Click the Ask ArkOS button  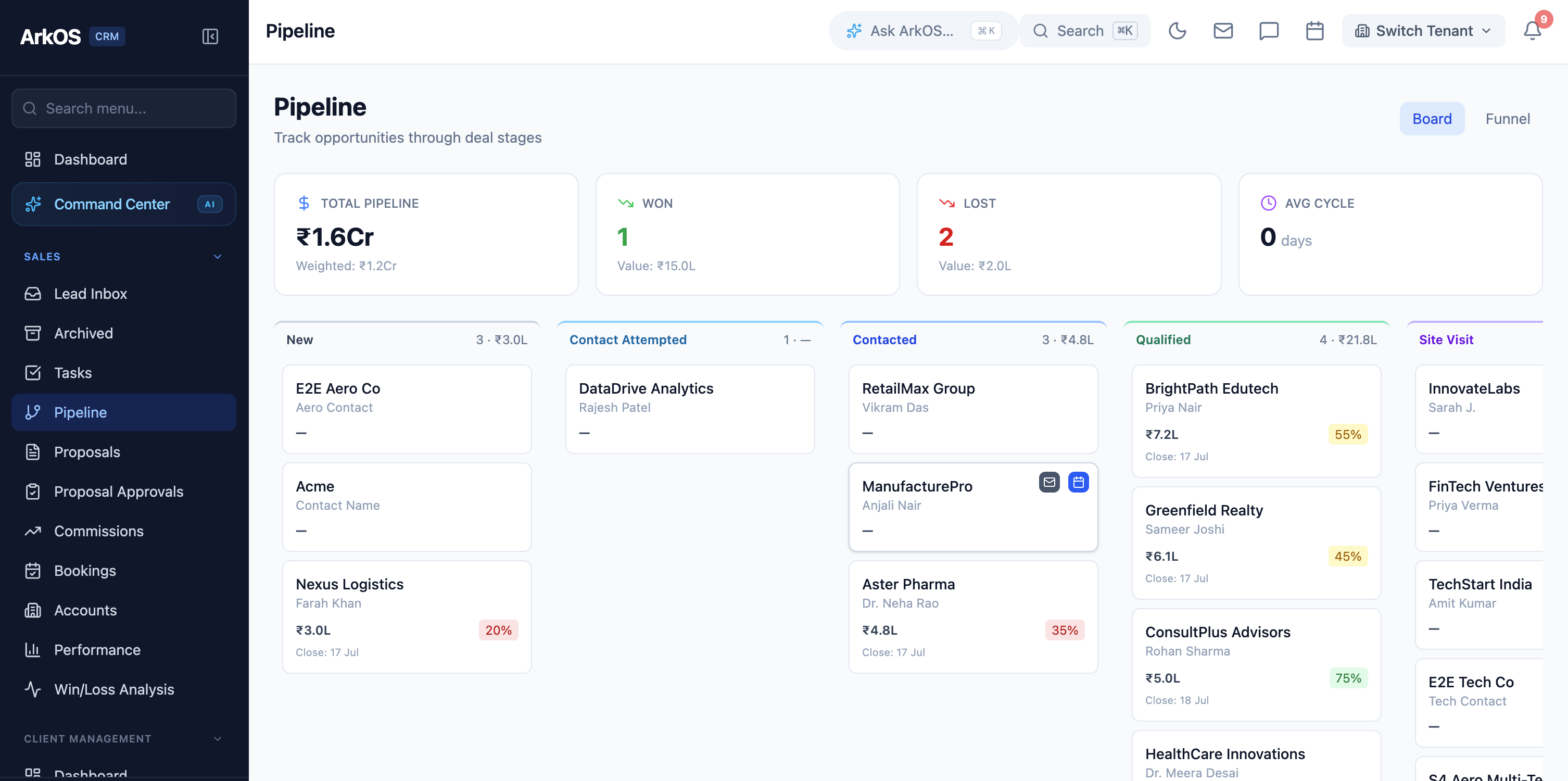click(x=923, y=31)
